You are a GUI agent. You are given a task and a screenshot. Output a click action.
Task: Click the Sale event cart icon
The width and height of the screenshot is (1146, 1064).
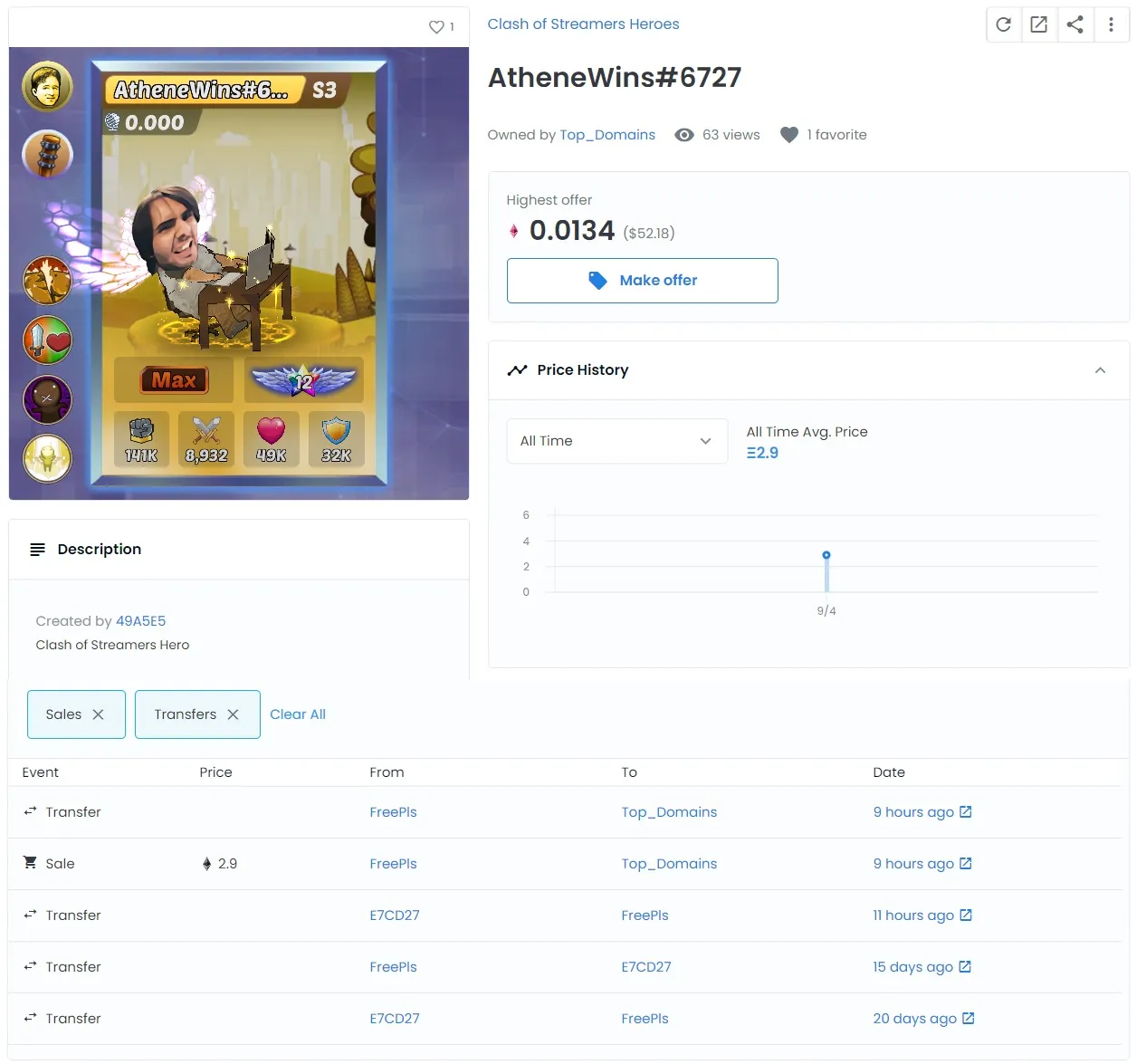[x=30, y=863]
